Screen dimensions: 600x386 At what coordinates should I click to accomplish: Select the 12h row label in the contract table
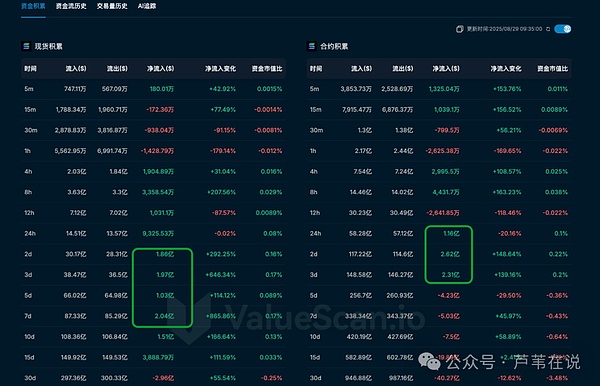pos(315,213)
